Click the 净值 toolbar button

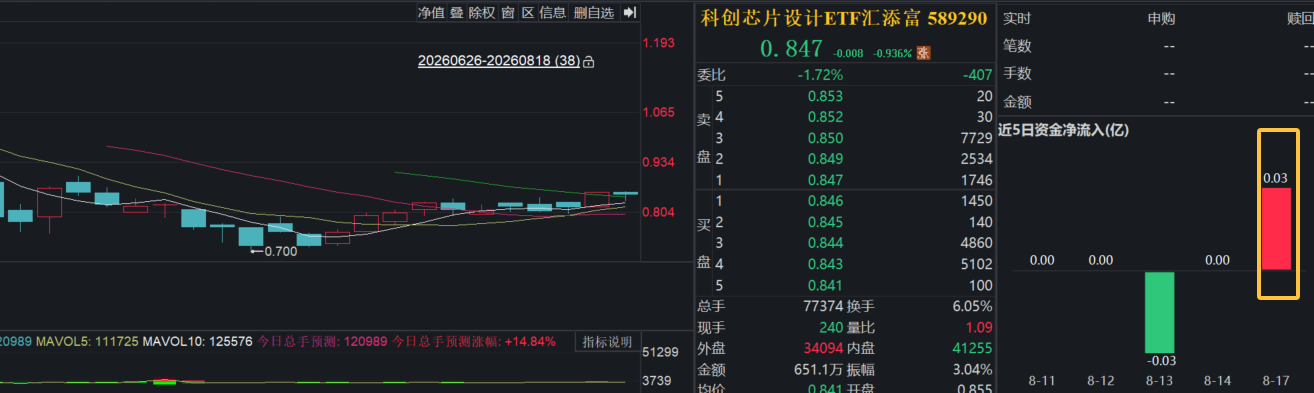pos(431,12)
